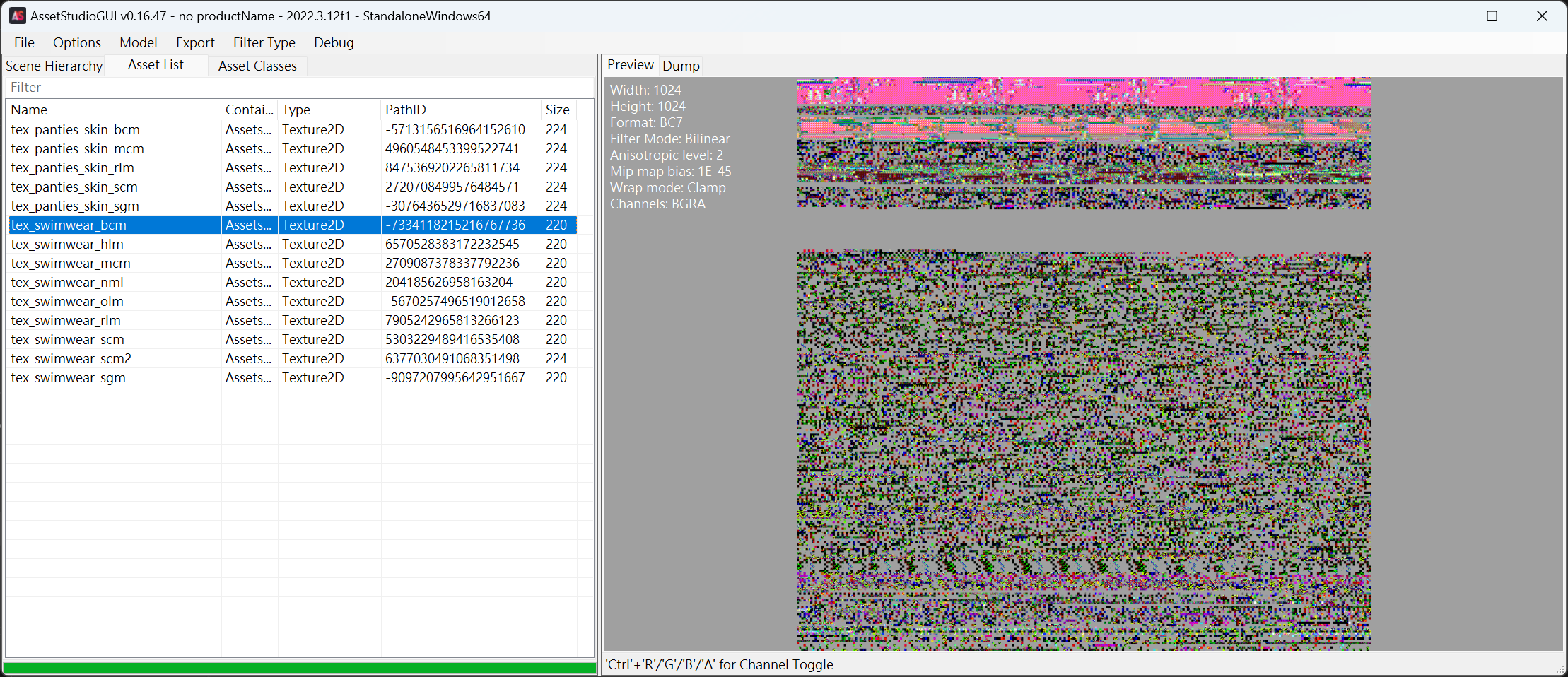
Task: Click the Format: BC7 info text
Action: coord(646,122)
